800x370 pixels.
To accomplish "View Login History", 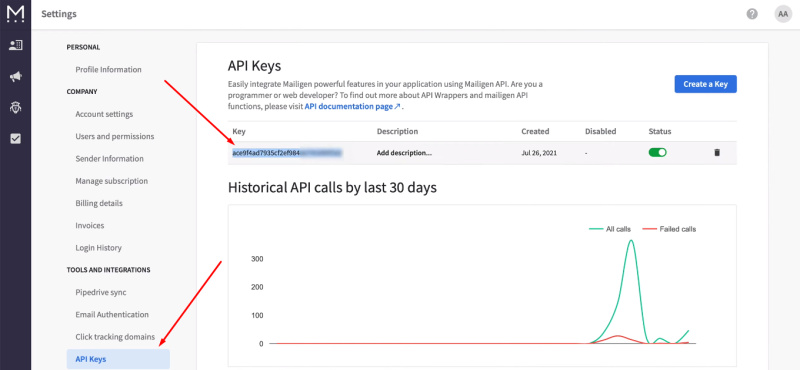I will click(98, 248).
